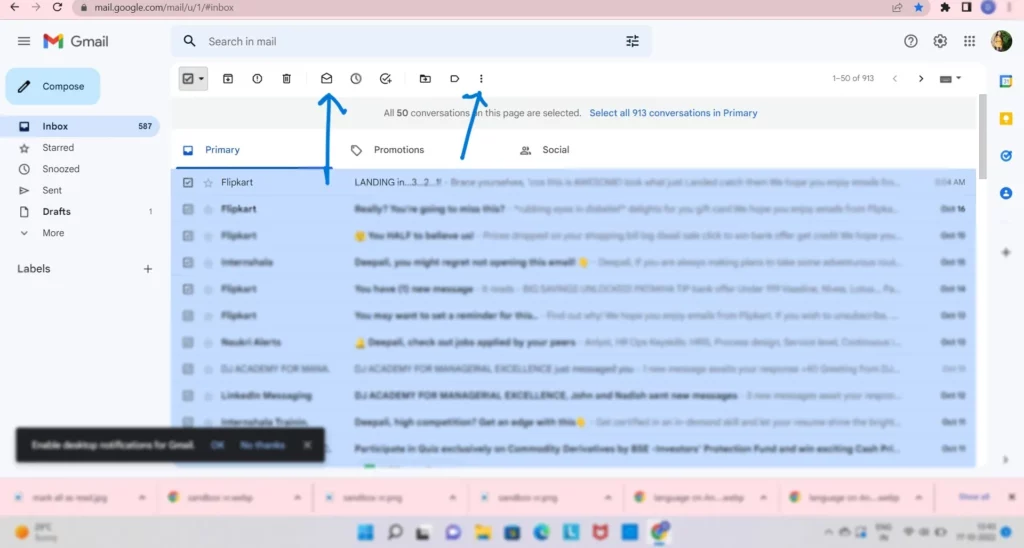Add selected conversations to Tasks
Screen dimensions: 1024x548
coord(385,78)
